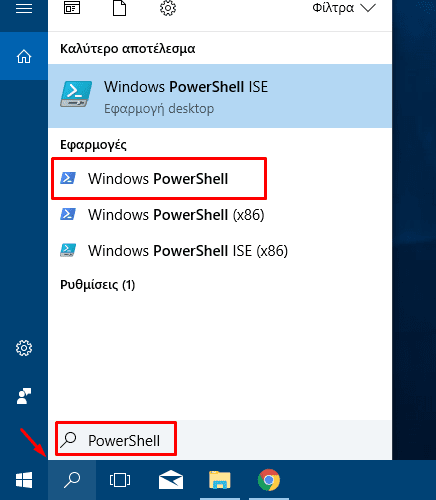
Task: Click the feedback person icon in the sidebar
Action: click(24, 396)
